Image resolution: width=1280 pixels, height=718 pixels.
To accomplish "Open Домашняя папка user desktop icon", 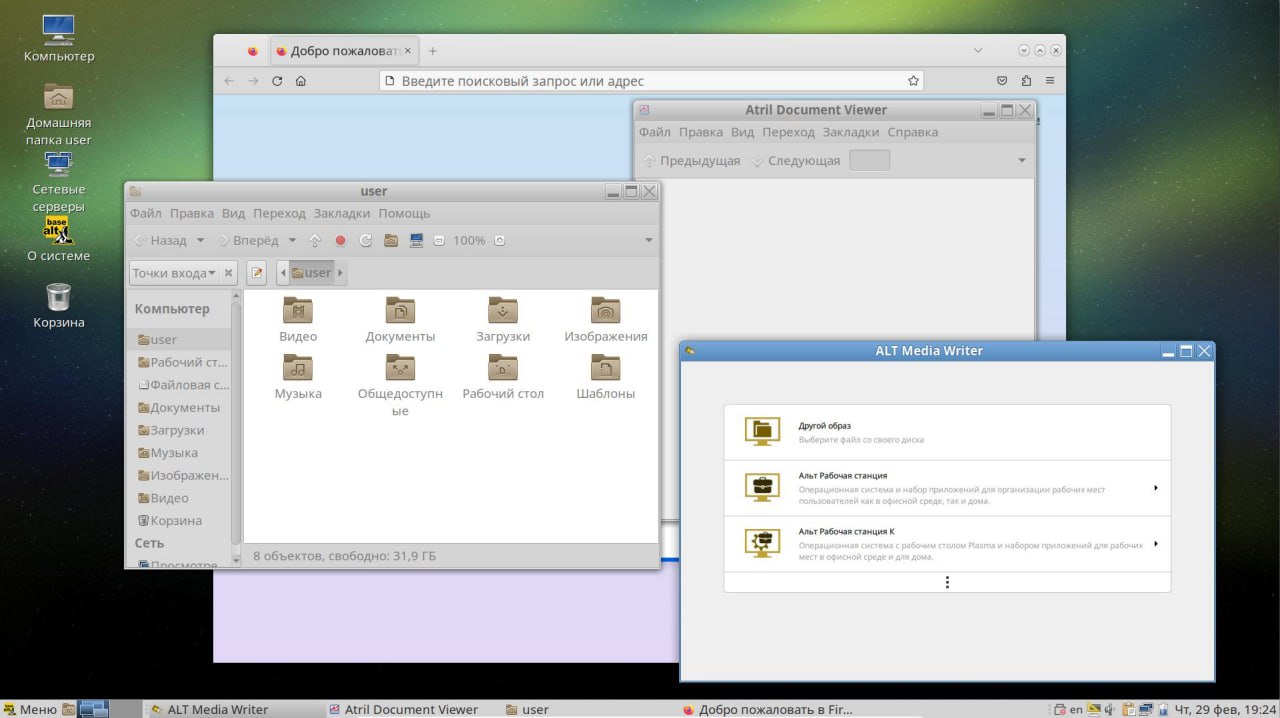I will [x=59, y=113].
